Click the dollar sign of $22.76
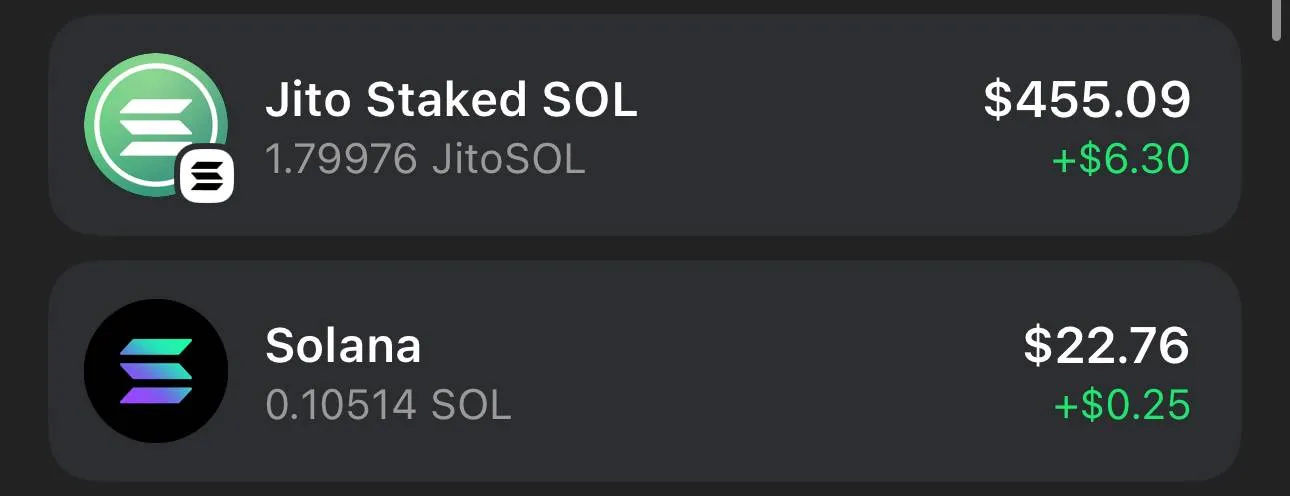The height and width of the screenshot is (496, 1290). [x=1038, y=347]
